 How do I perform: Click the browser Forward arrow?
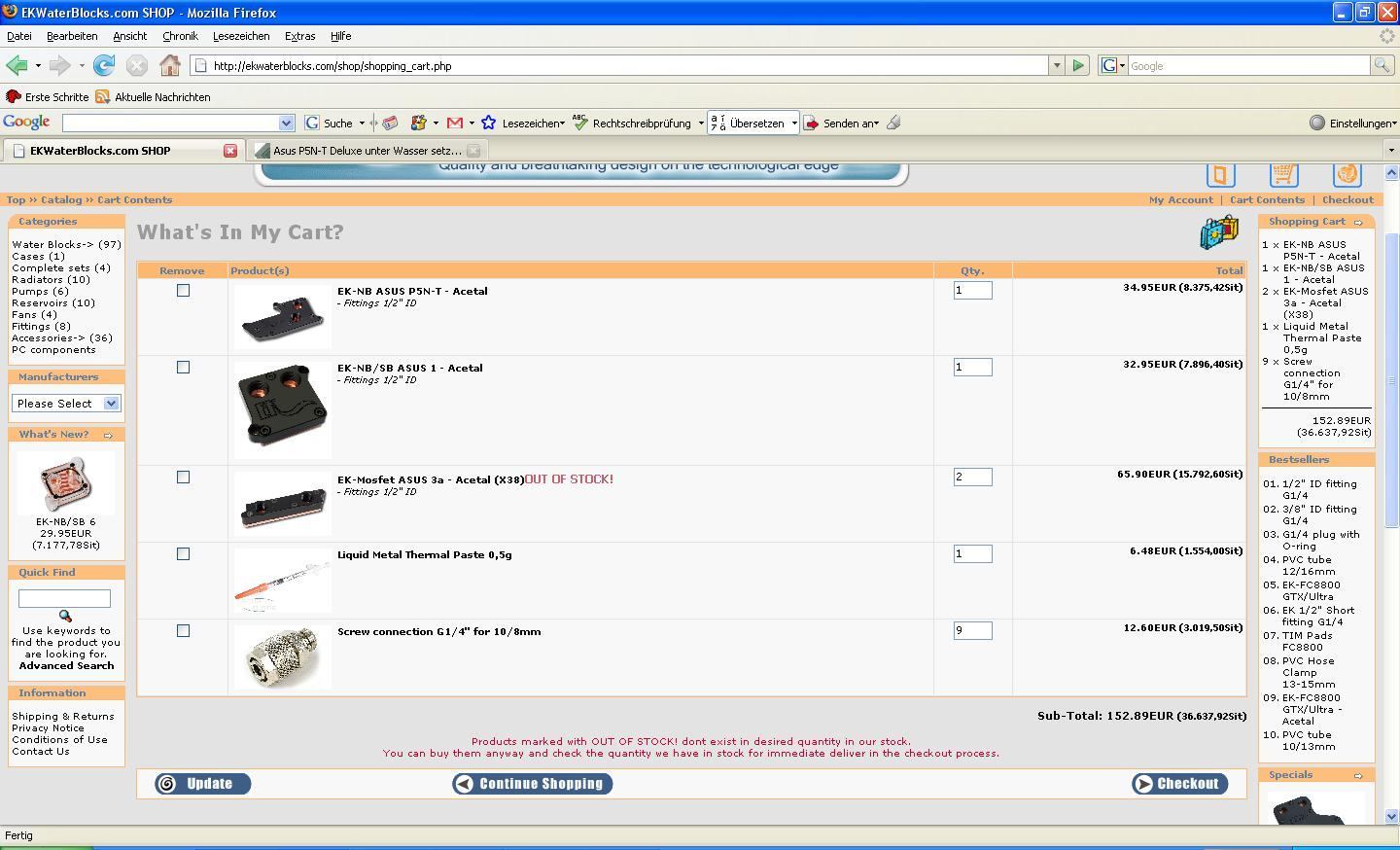click(59, 66)
